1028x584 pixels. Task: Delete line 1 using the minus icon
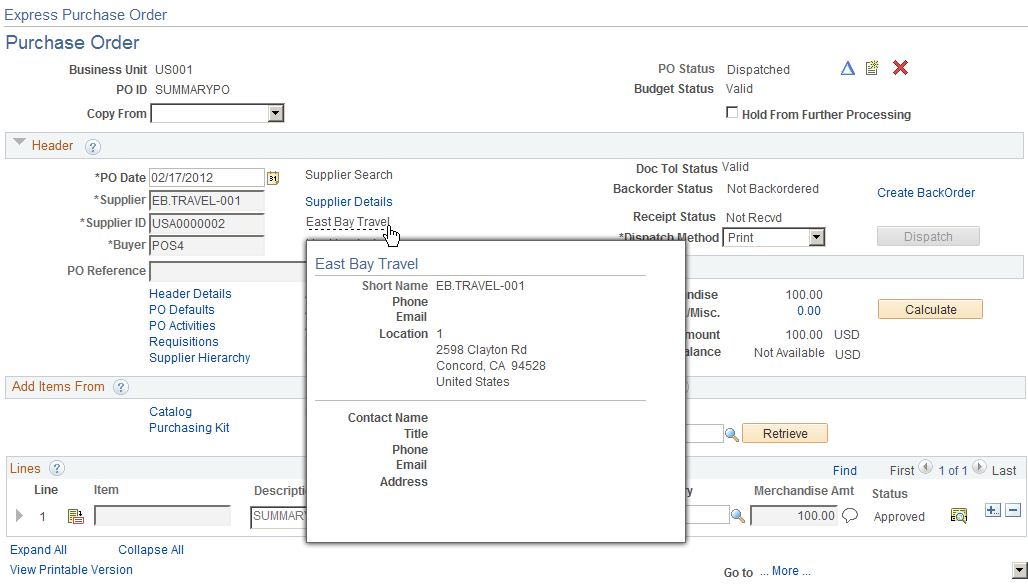pyautogui.click(x=1011, y=510)
